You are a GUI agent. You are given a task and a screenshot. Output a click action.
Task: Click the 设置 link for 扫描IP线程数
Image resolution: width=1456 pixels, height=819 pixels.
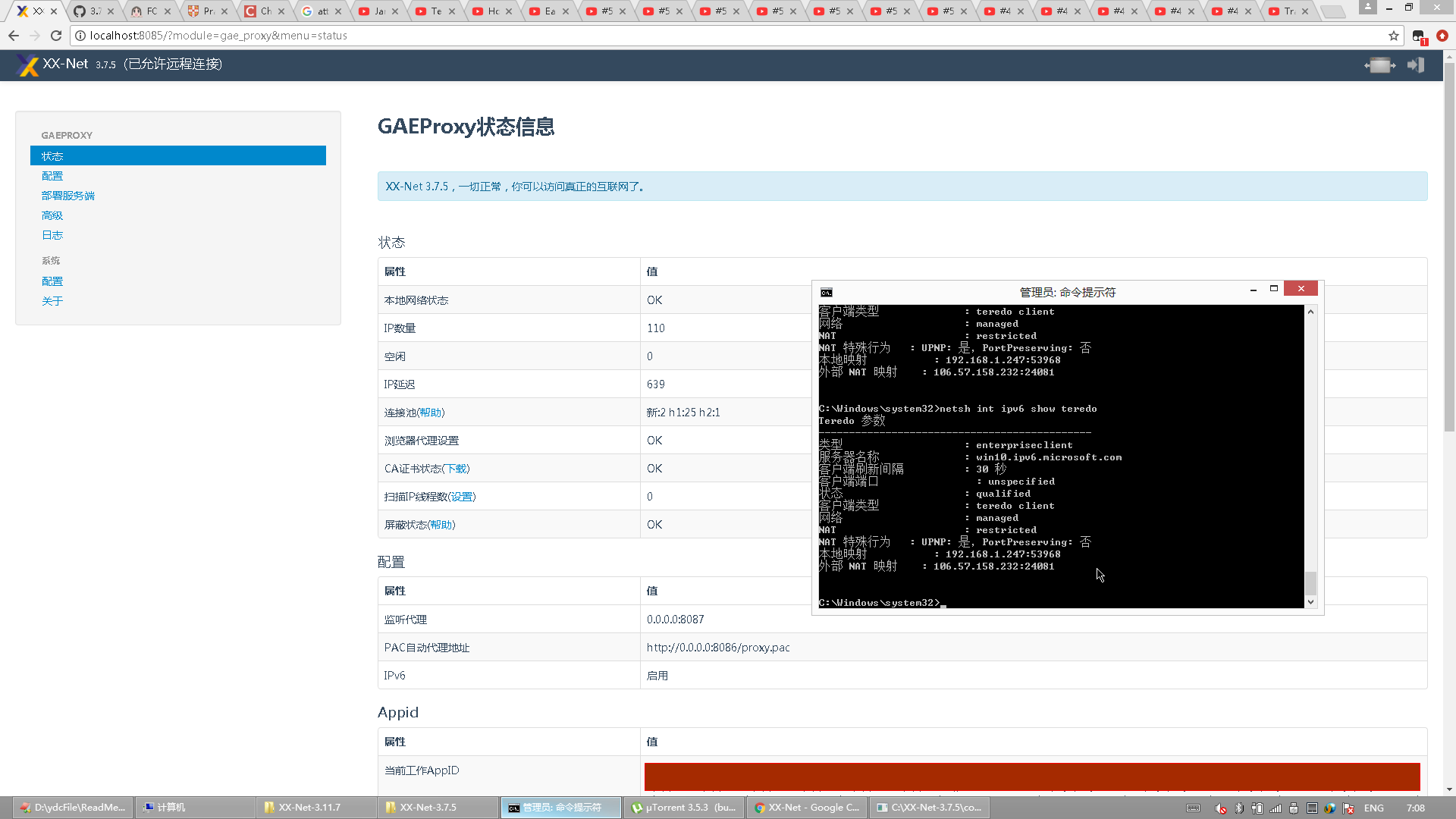point(462,497)
